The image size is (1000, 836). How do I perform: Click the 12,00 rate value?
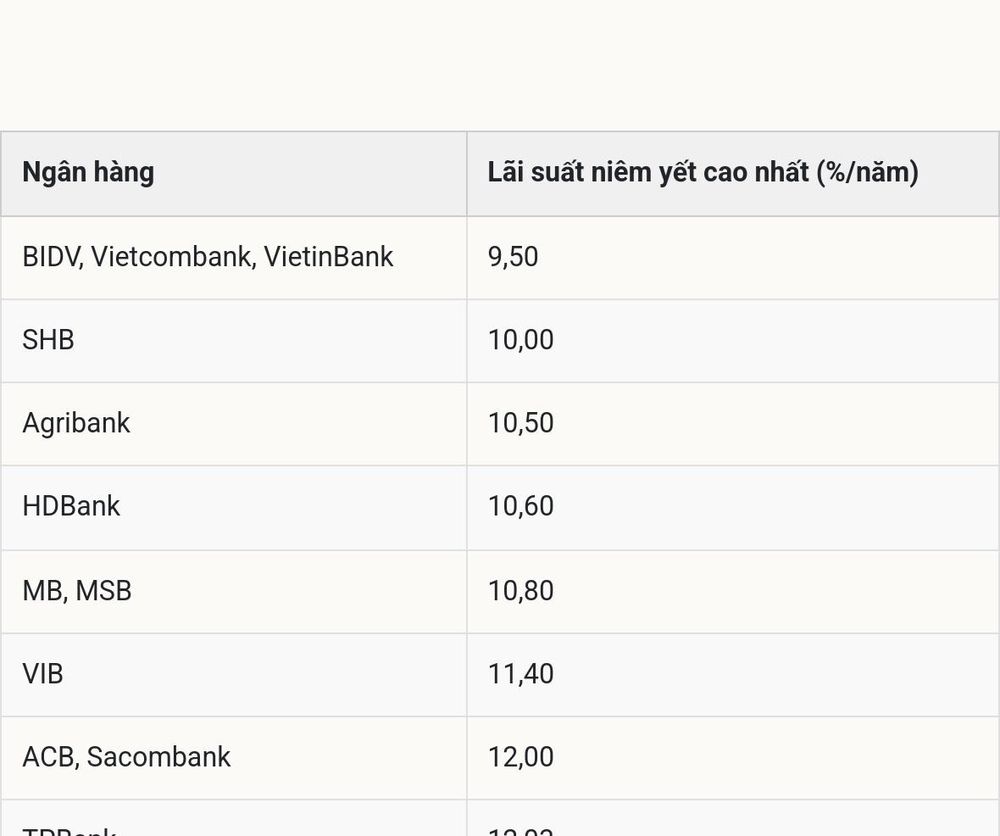[520, 757]
